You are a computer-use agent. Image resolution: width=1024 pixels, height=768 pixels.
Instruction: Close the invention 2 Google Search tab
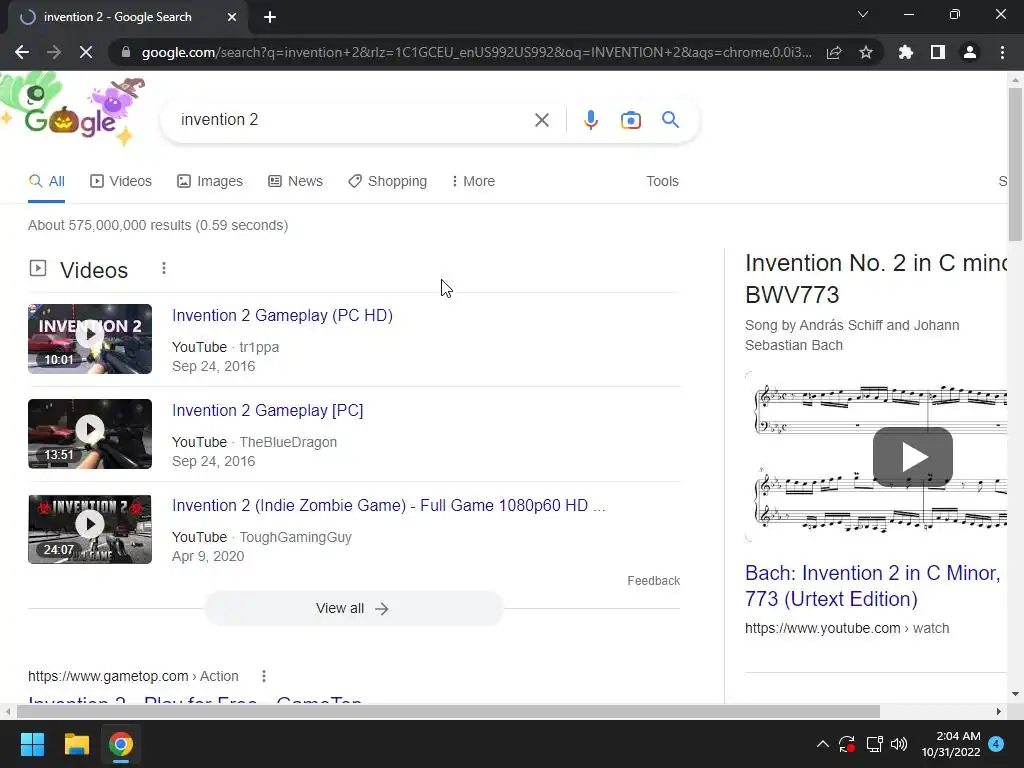click(232, 17)
